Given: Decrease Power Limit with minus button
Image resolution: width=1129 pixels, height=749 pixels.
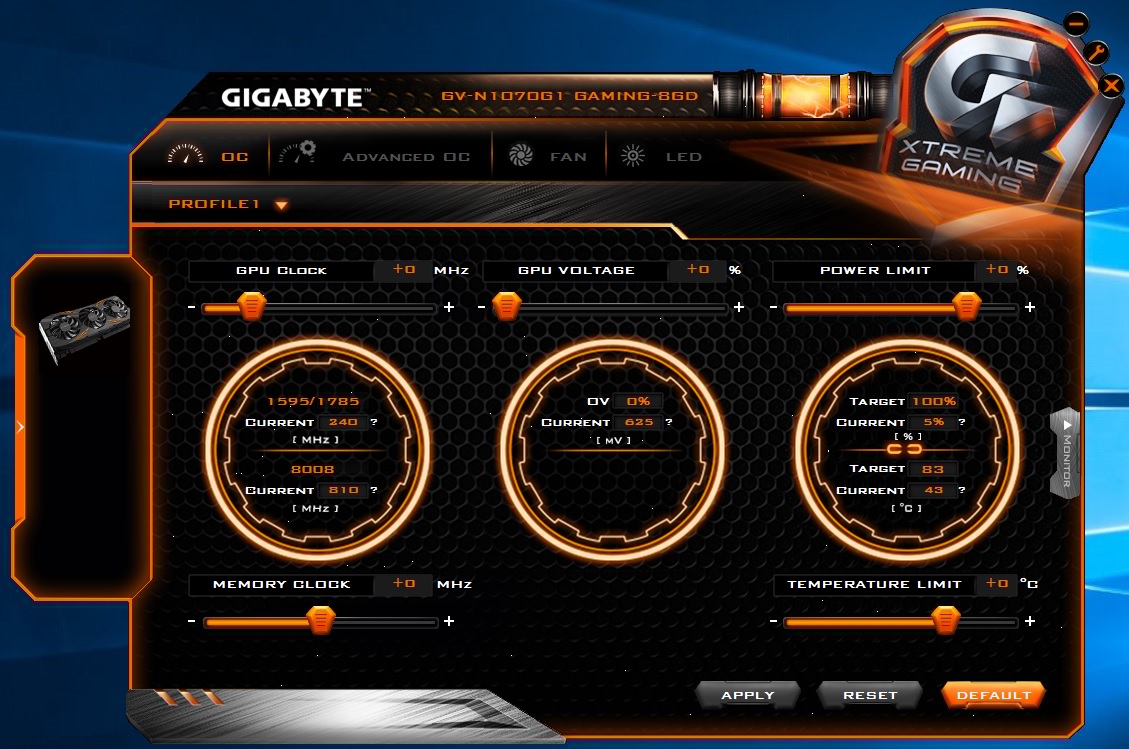Looking at the screenshot, I should (773, 308).
